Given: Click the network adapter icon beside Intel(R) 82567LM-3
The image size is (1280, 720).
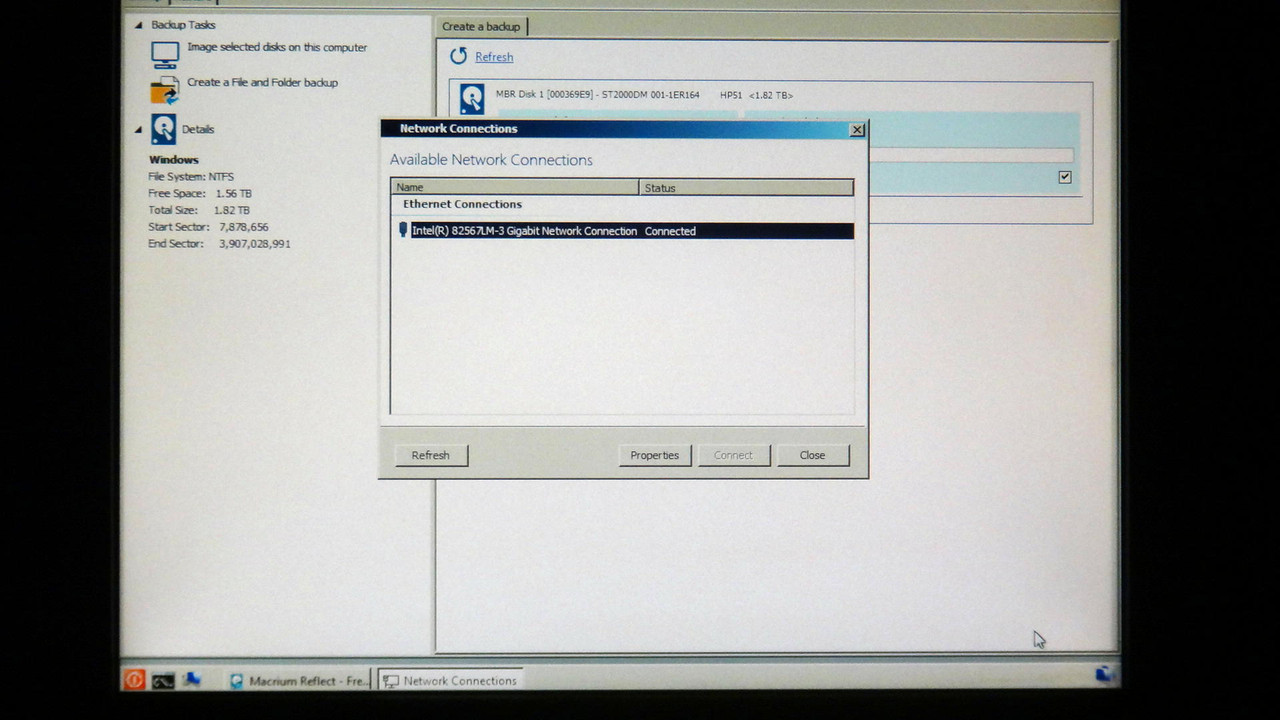Looking at the screenshot, I should point(403,230).
